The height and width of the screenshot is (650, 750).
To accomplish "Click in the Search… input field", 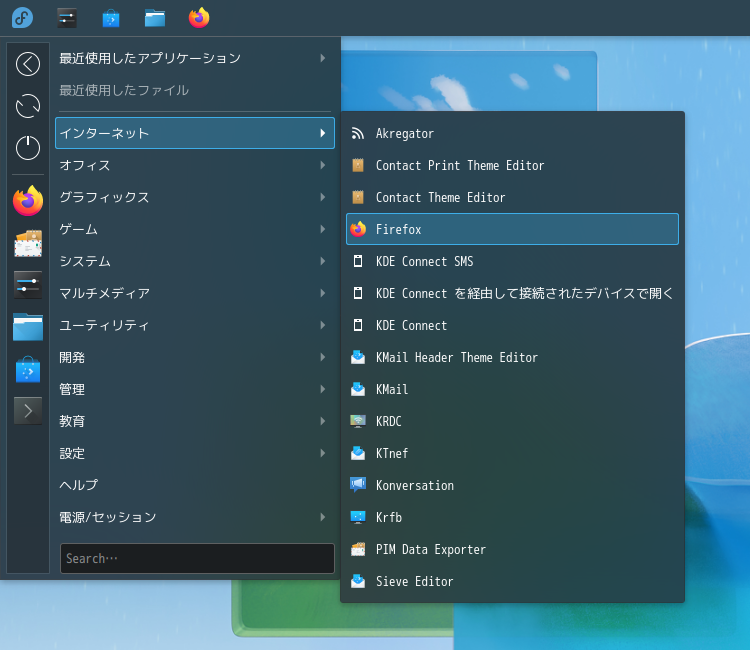I will (x=197, y=558).
